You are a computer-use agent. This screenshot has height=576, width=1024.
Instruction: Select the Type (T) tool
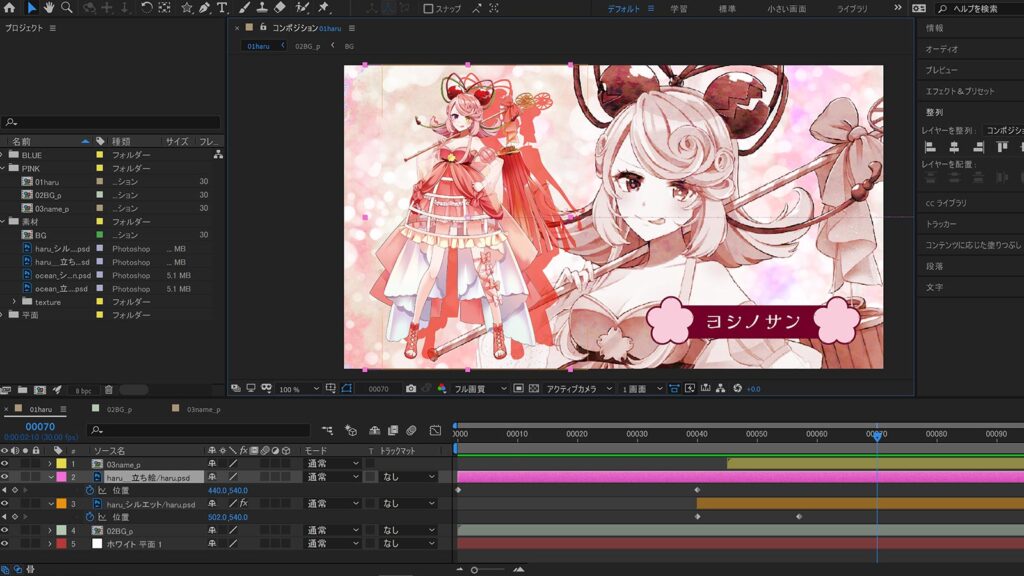pyautogui.click(x=222, y=8)
